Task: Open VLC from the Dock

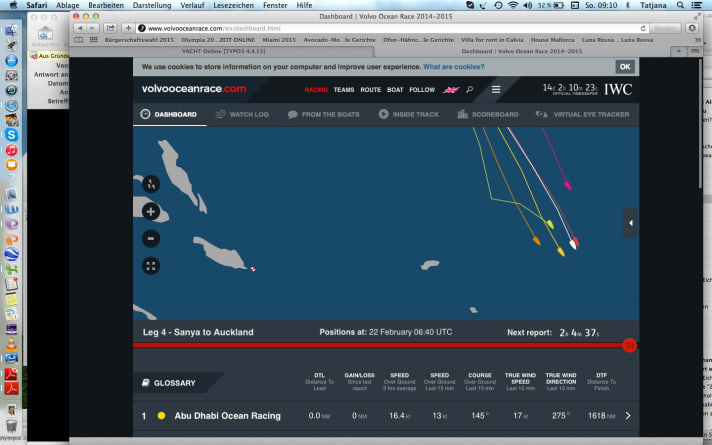Action: pyautogui.click(x=11, y=343)
